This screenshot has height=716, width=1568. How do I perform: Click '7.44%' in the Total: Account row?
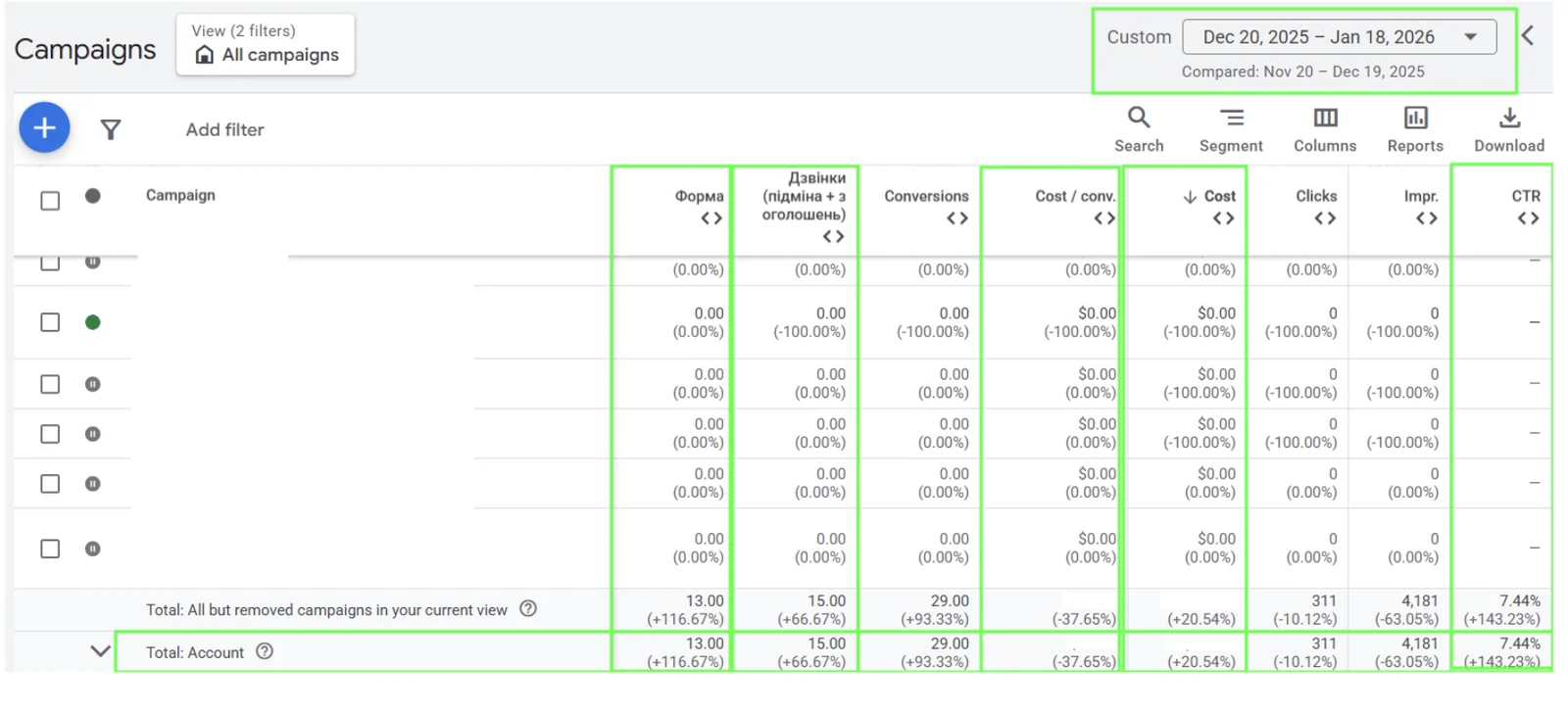1520,644
